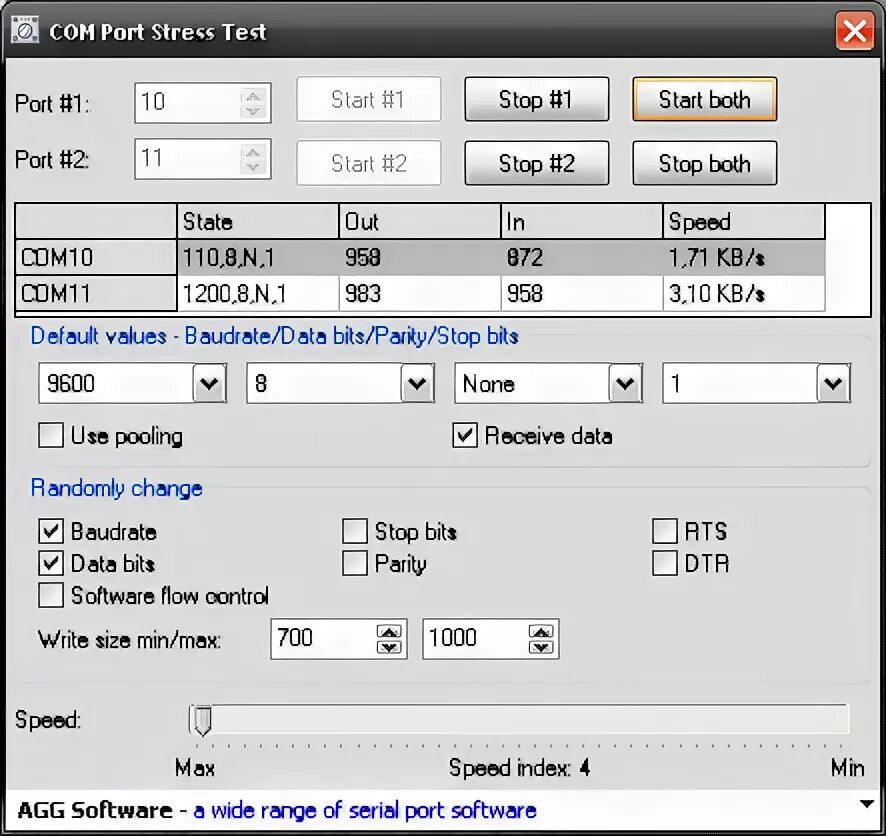
Task: Click the State column header
Action: point(258,221)
